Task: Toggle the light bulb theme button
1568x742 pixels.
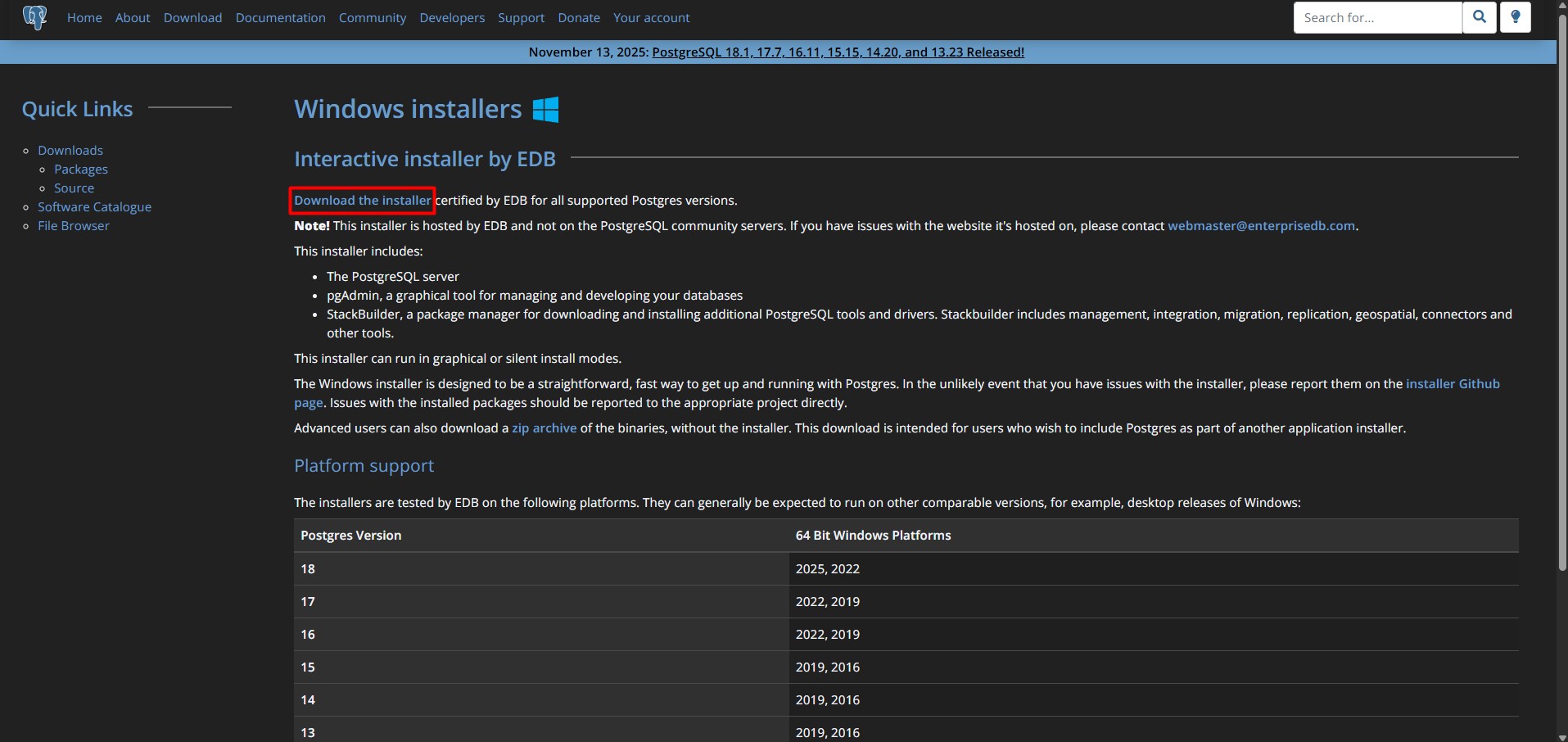Action: tap(1516, 17)
